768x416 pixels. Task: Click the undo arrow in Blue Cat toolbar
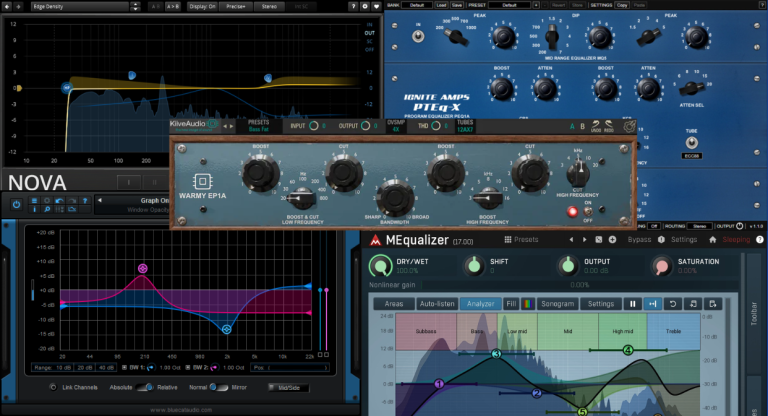pyautogui.click(x=59, y=200)
